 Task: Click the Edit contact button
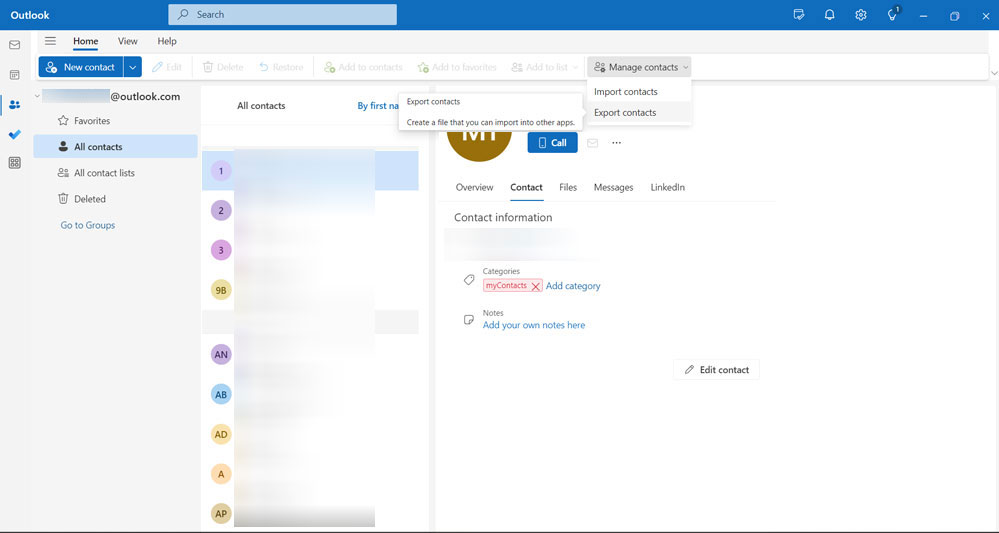click(716, 370)
